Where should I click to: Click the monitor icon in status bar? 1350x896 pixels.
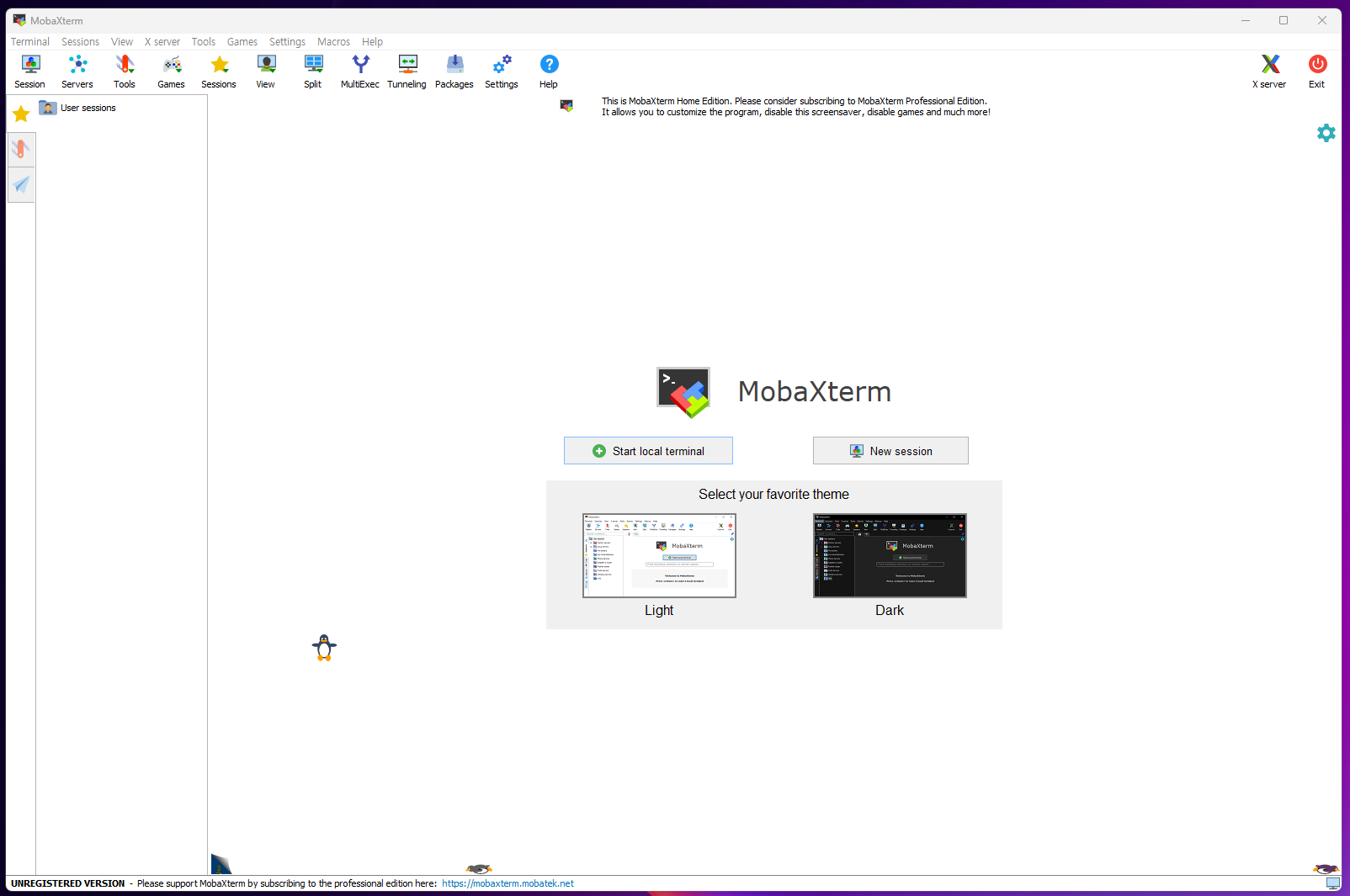[x=1333, y=883]
